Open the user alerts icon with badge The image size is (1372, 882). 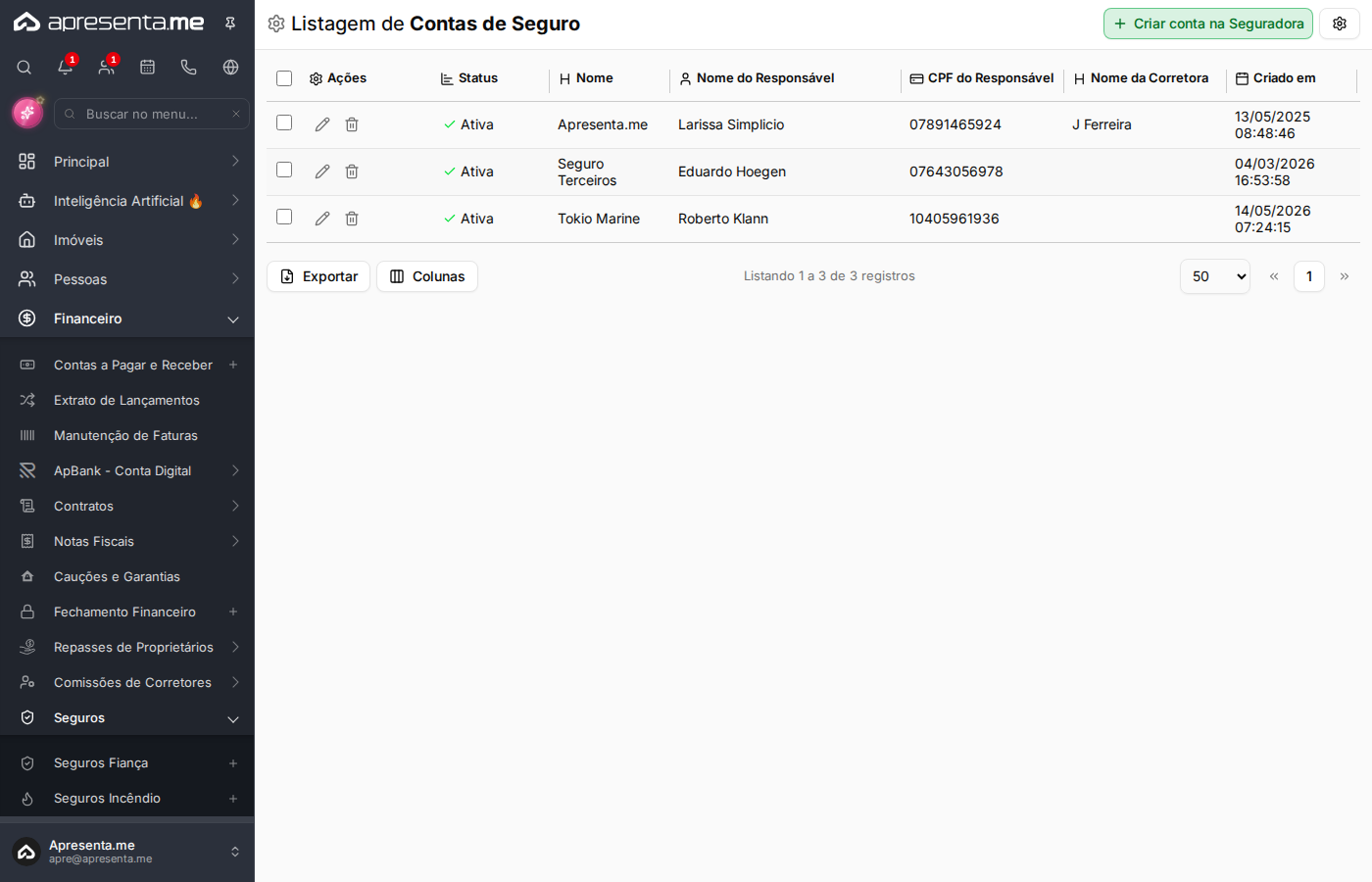tap(107, 67)
